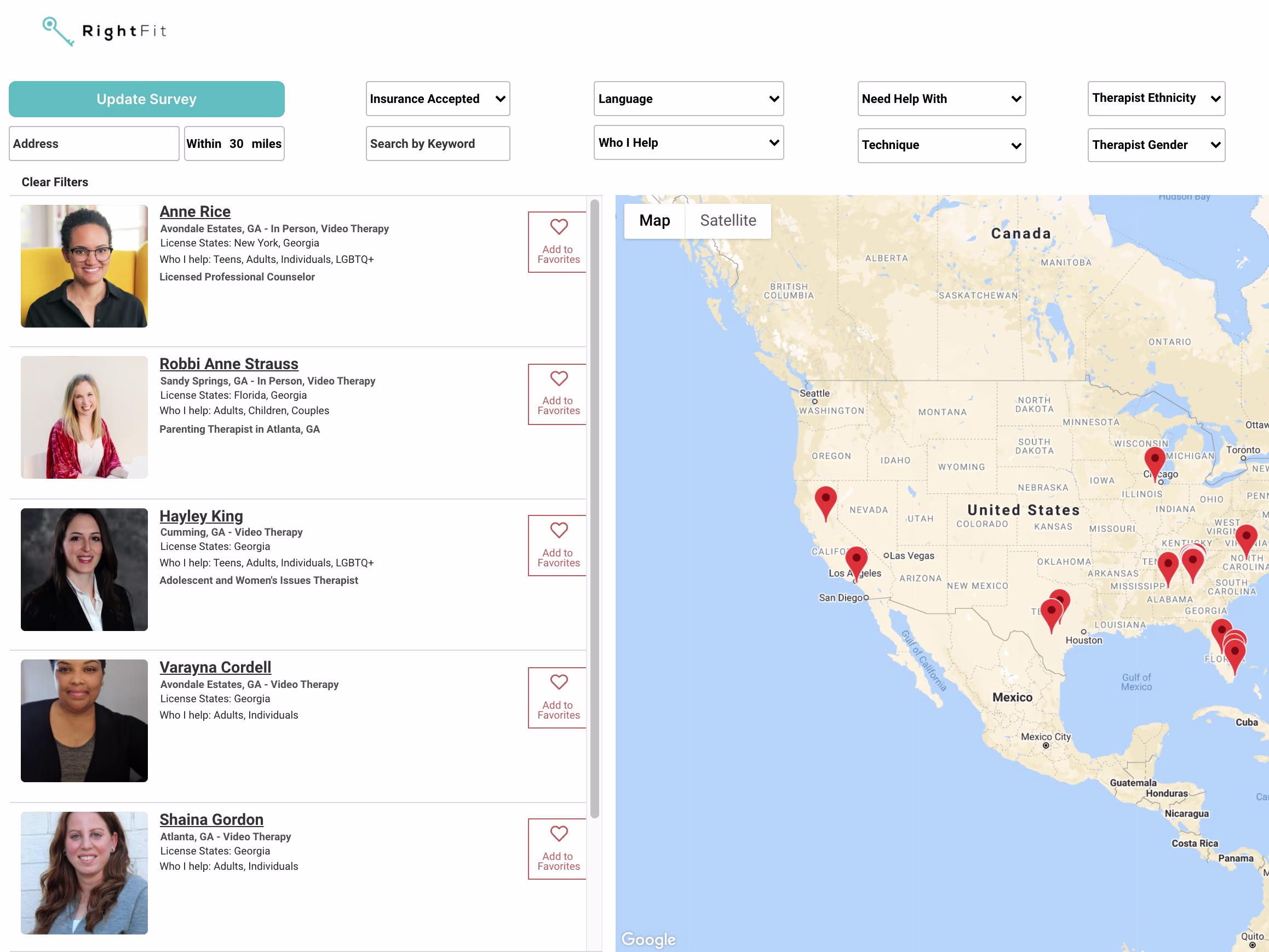This screenshot has height=952, width=1269.
Task: Expand the Language dropdown
Action: (x=688, y=99)
